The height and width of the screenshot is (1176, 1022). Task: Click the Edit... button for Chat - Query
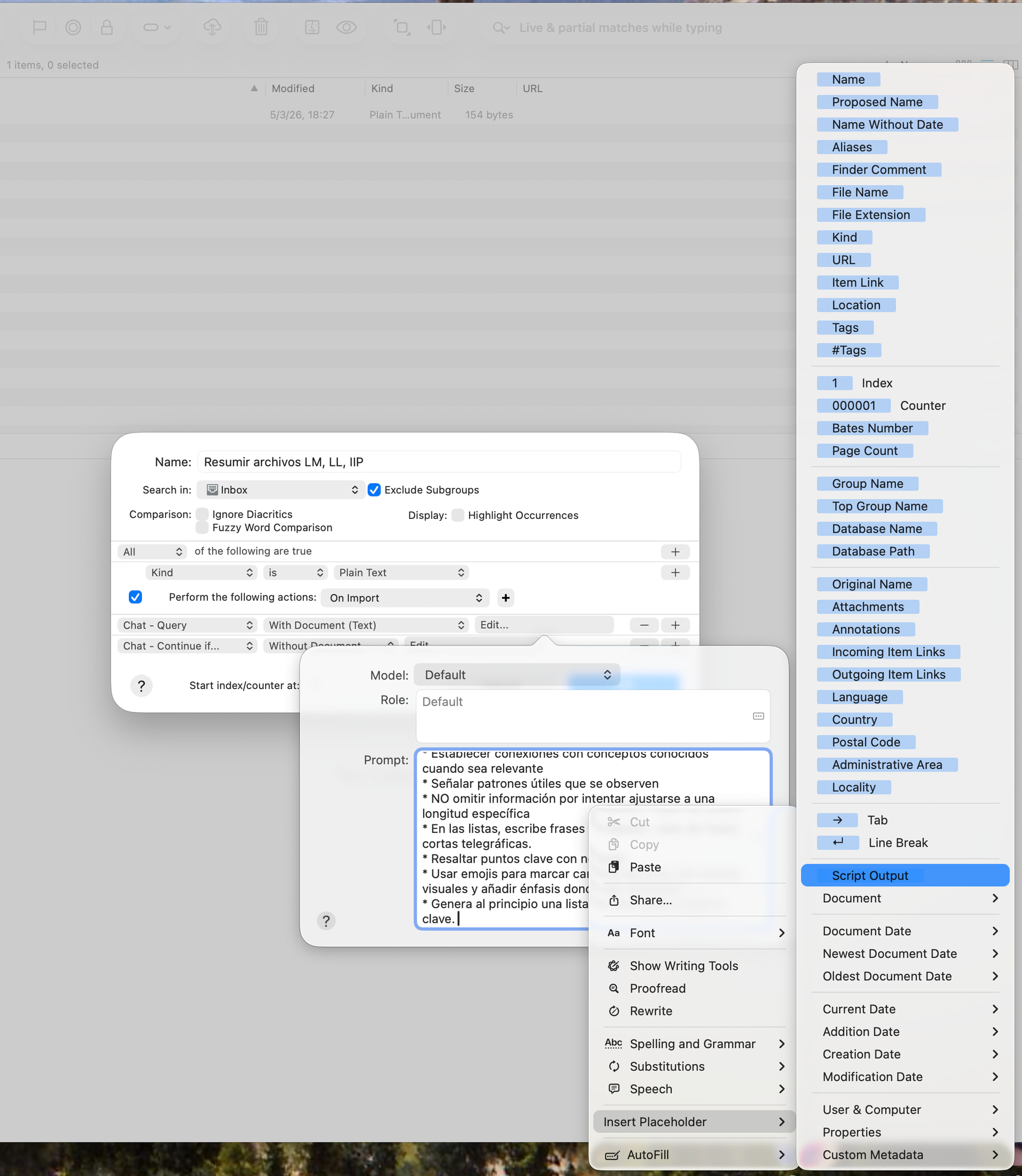point(543,625)
